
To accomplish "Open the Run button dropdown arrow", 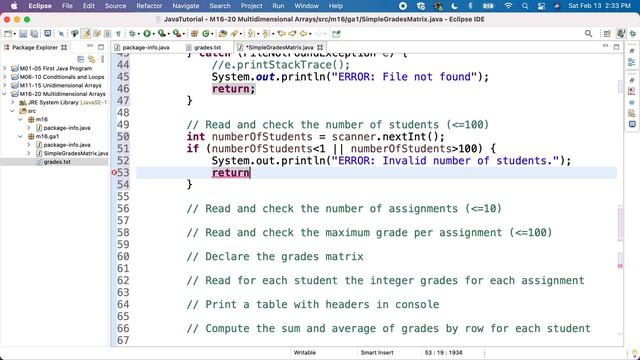I will pos(154,34).
